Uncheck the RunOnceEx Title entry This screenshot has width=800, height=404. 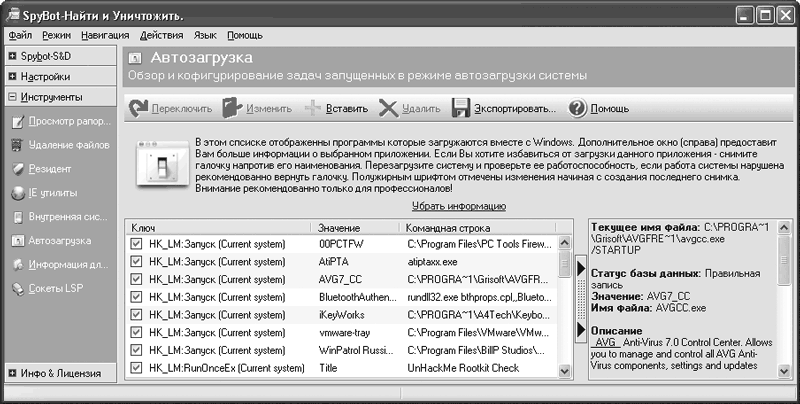click(136, 368)
